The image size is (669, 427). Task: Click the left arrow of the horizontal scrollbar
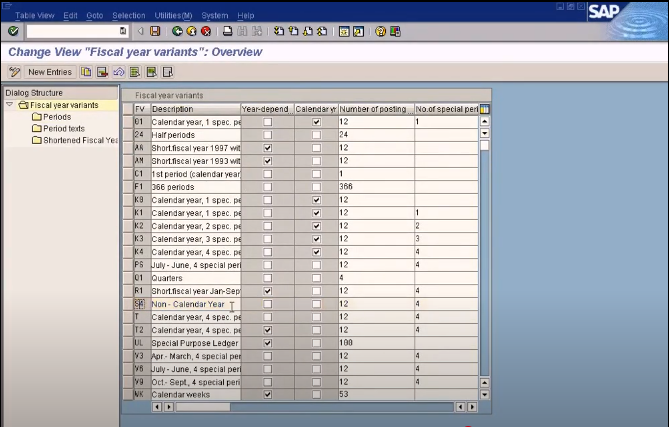[157, 407]
